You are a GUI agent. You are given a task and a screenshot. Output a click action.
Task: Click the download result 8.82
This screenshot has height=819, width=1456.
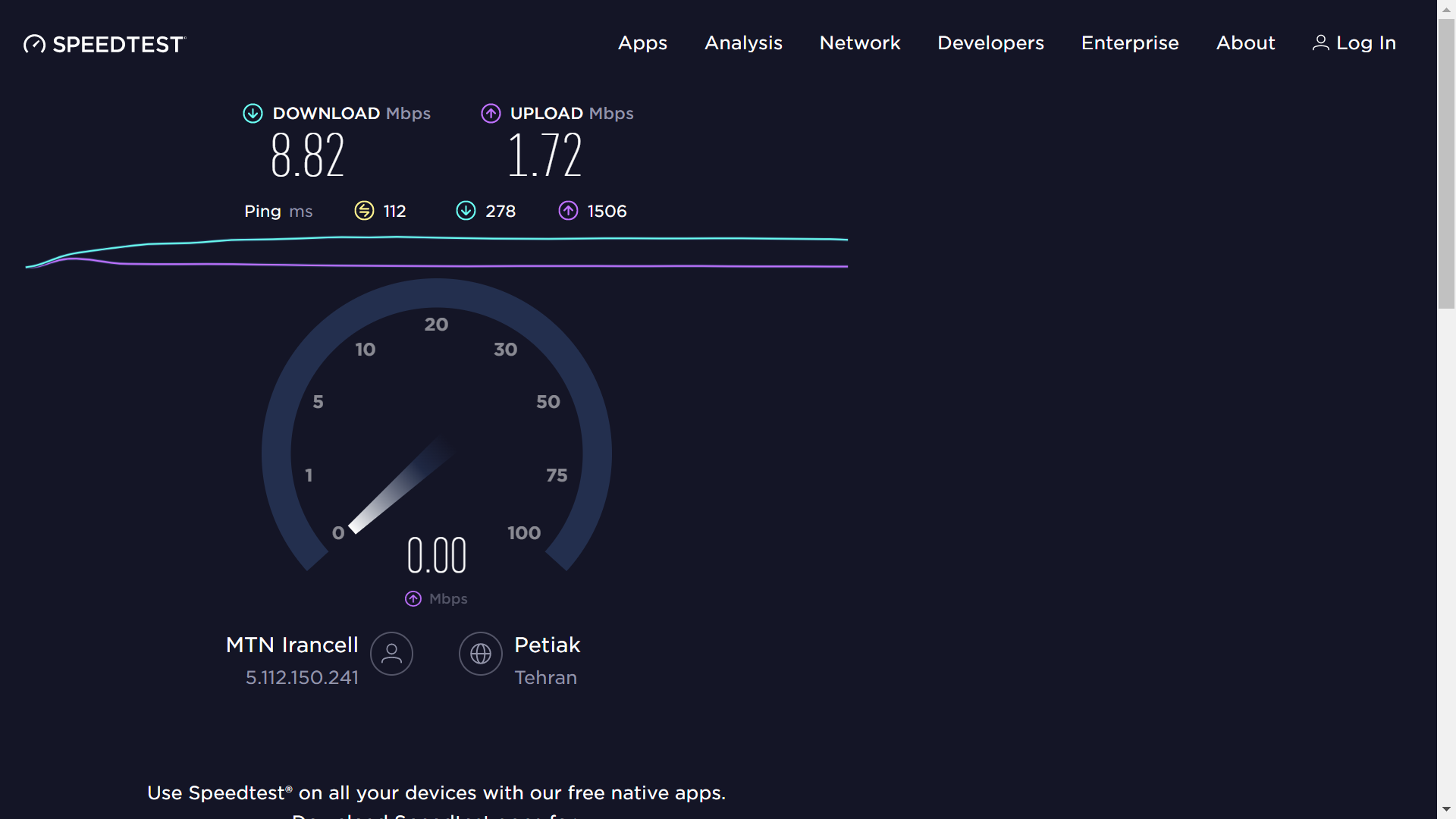tap(308, 155)
